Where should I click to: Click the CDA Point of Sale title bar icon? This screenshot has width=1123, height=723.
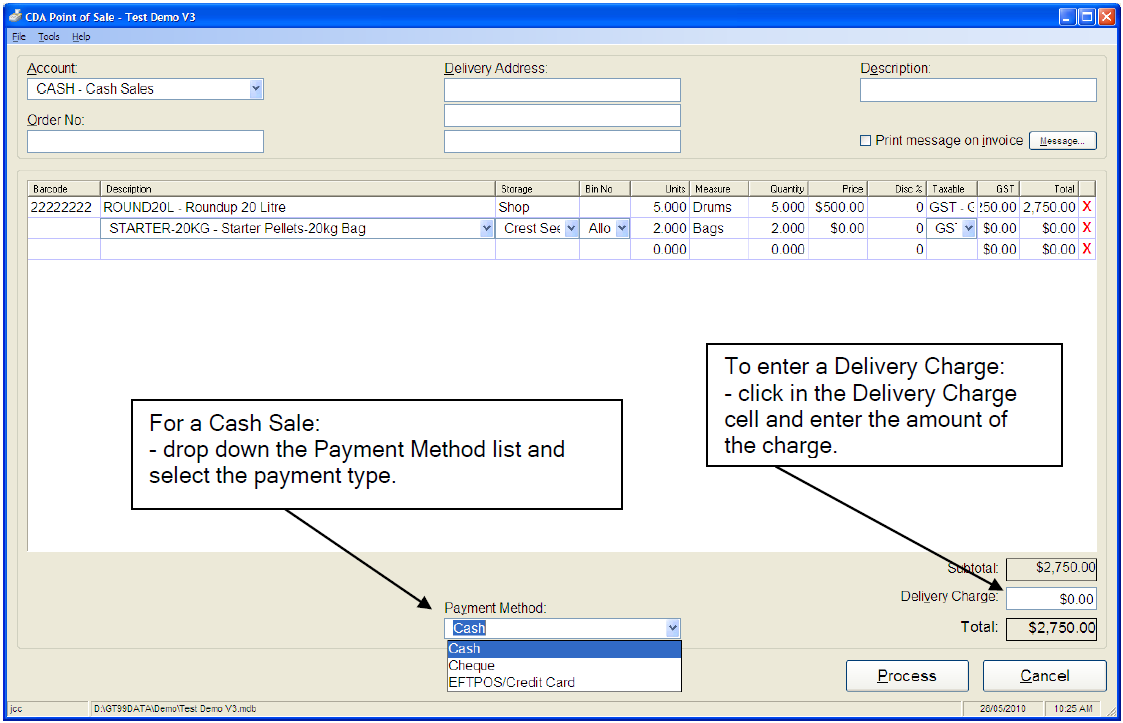pos(15,17)
